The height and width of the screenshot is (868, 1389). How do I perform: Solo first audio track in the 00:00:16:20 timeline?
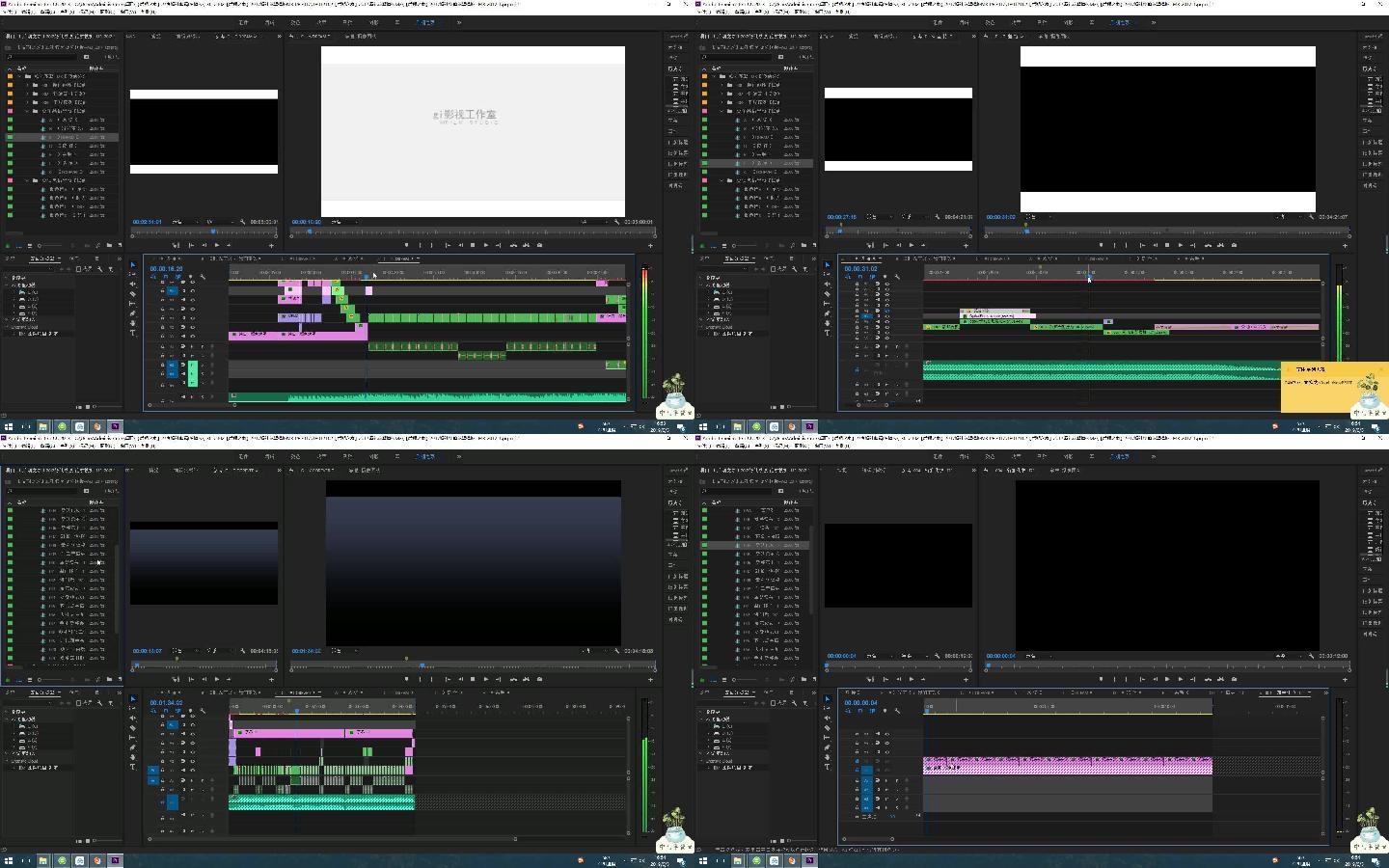point(203,346)
